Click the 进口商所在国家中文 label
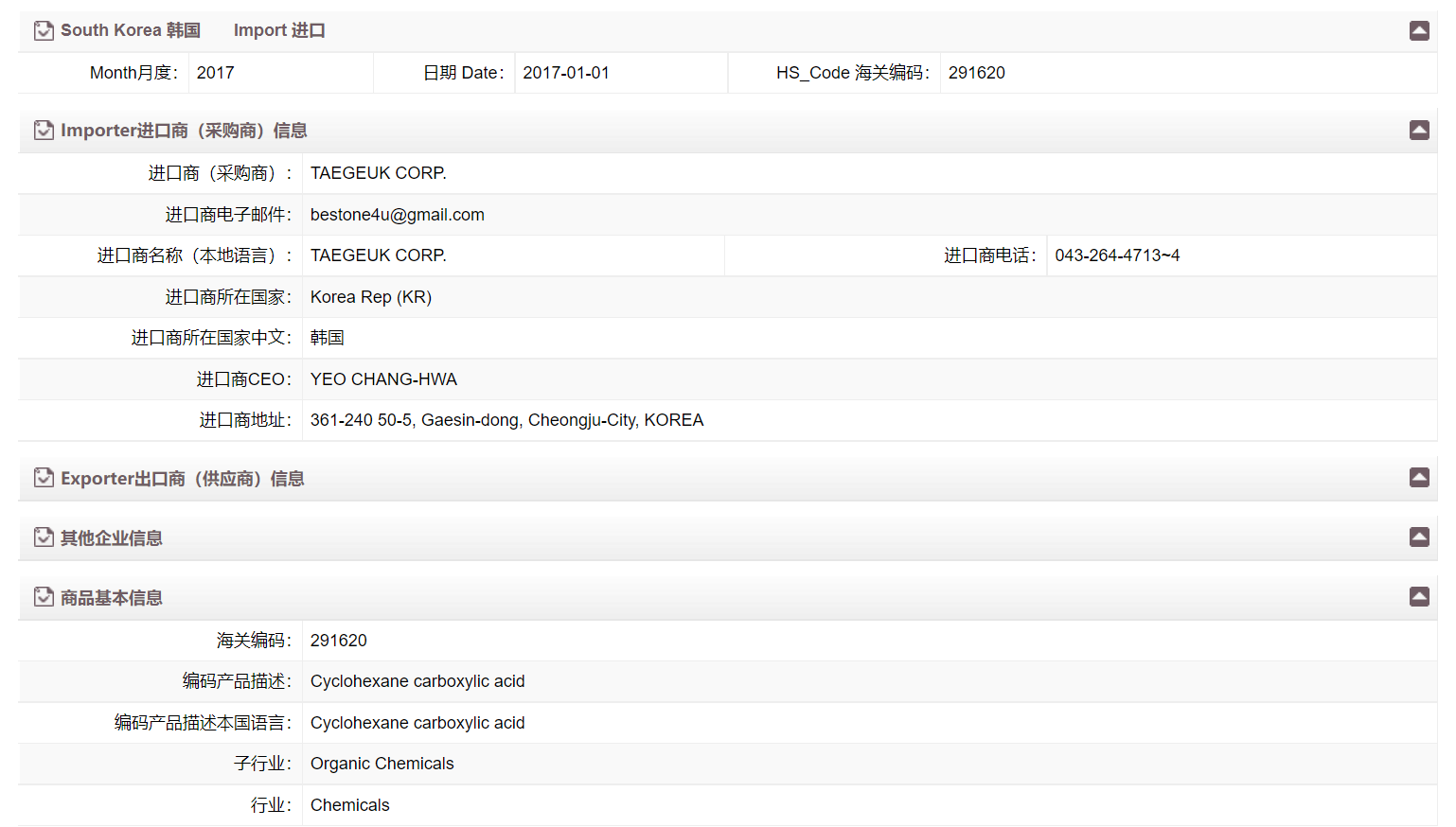Image resolution: width=1456 pixels, height=827 pixels. click(211, 338)
